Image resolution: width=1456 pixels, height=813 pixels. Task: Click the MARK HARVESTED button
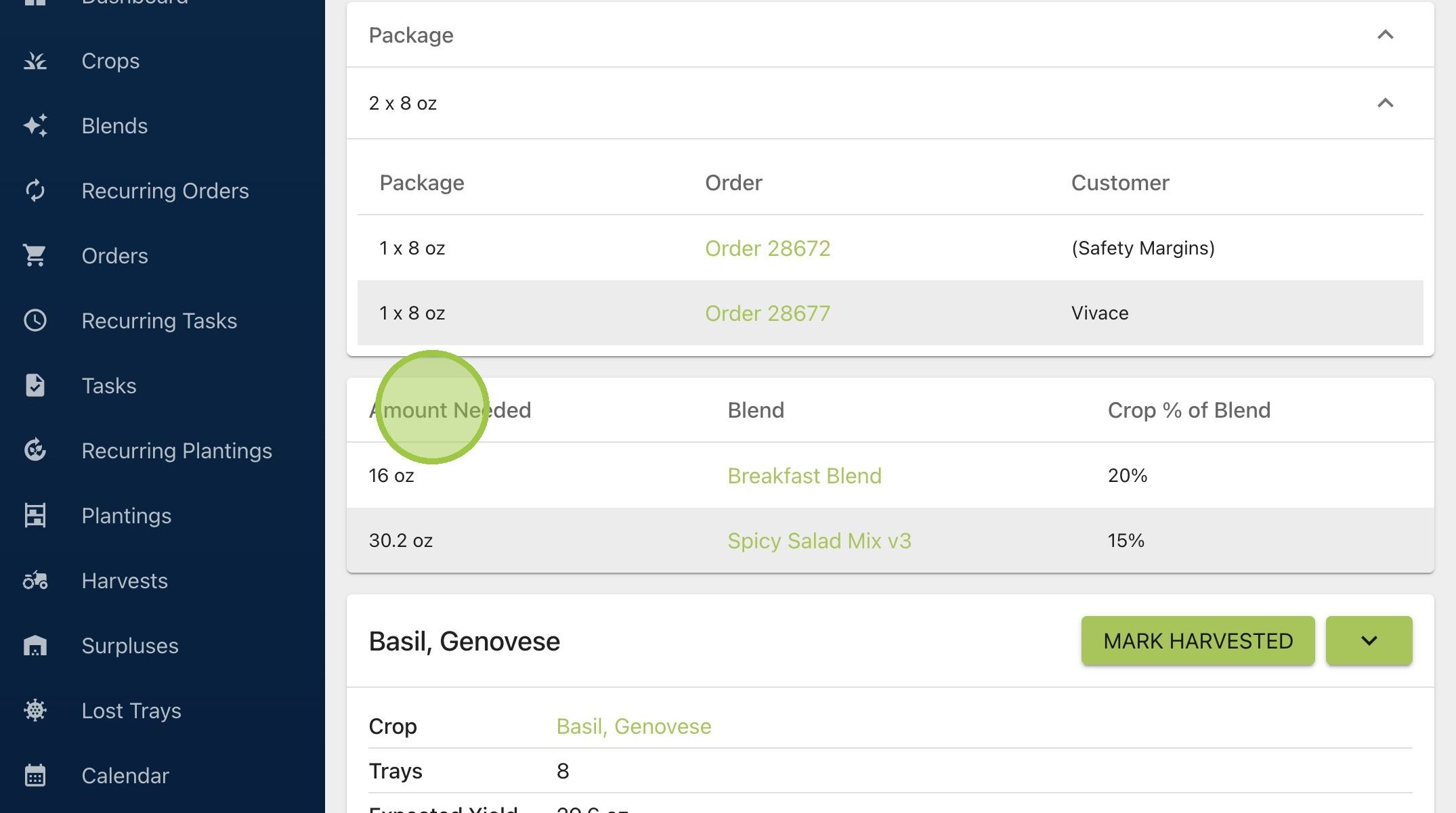coord(1198,640)
